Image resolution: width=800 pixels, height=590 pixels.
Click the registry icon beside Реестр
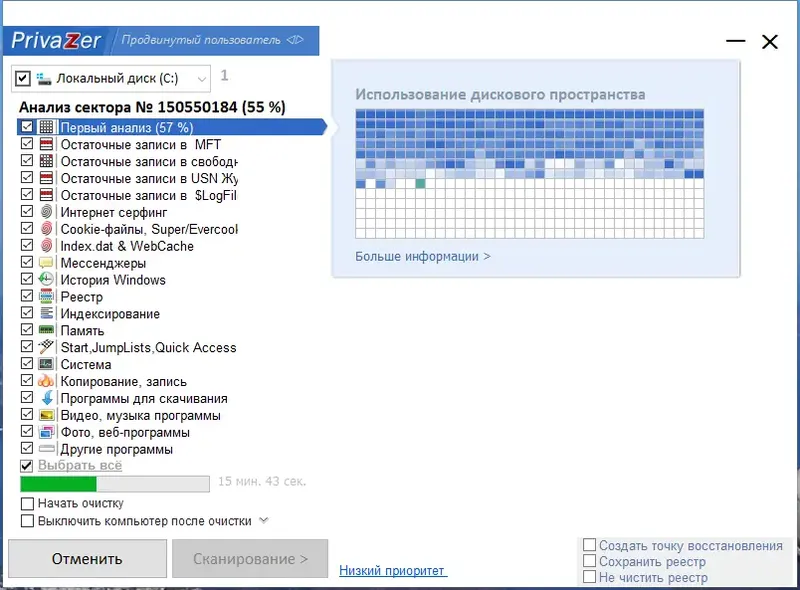[46, 296]
